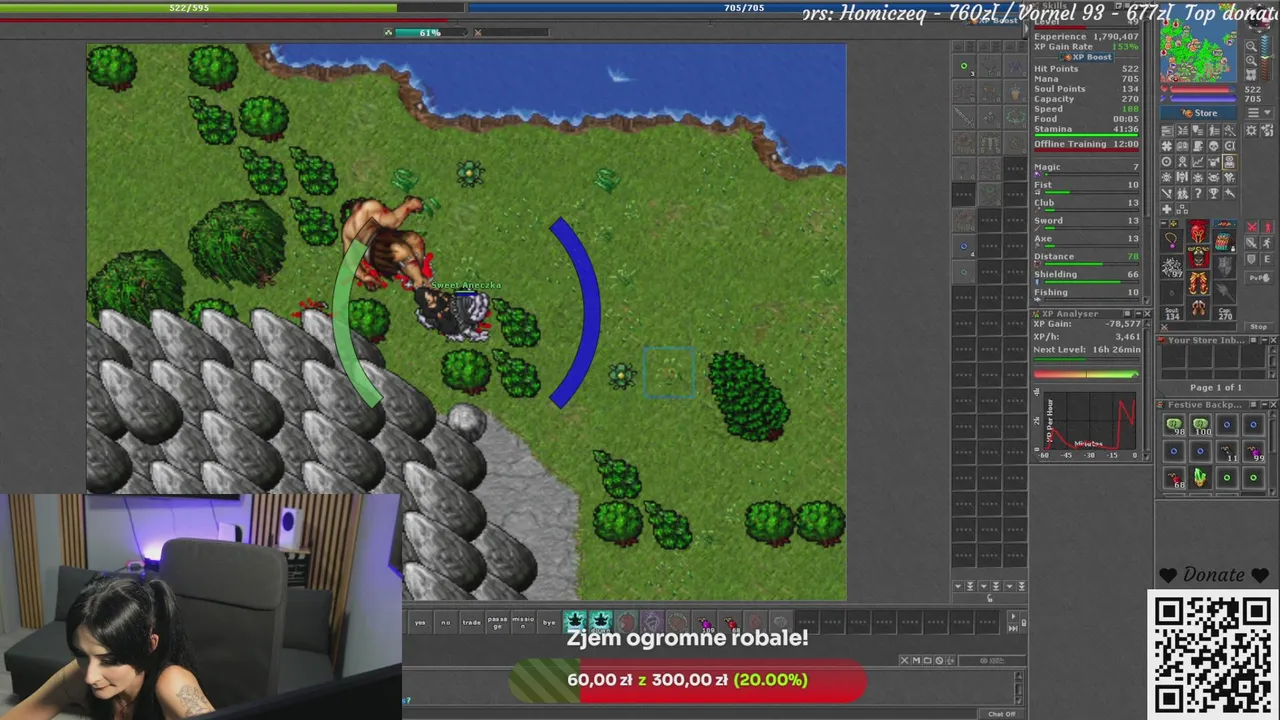Screen dimensions: 1280x720
Task: Say keyword passage to NPC
Action: coord(497,622)
